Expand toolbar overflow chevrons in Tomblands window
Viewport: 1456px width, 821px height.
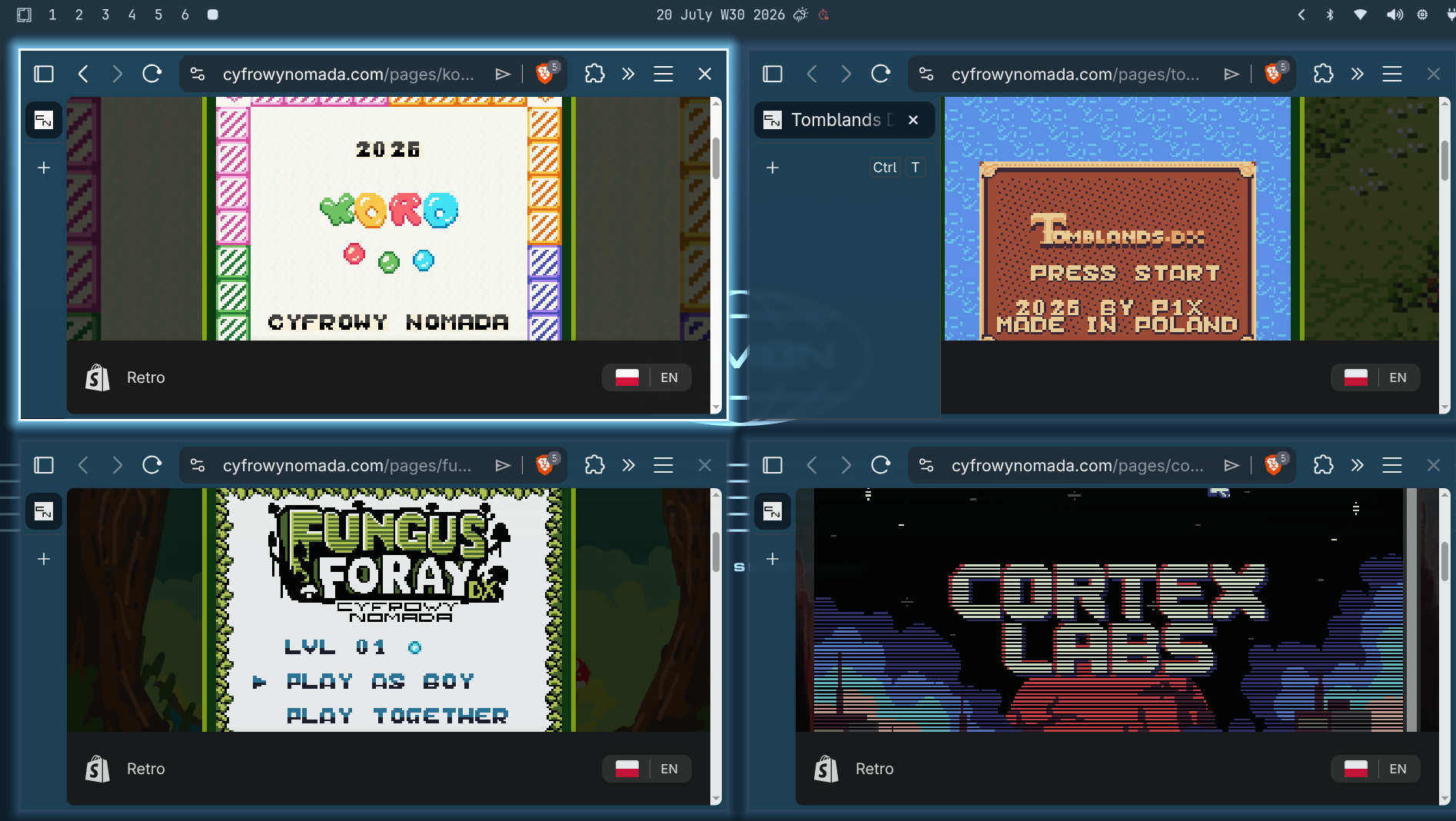coord(1358,74)
